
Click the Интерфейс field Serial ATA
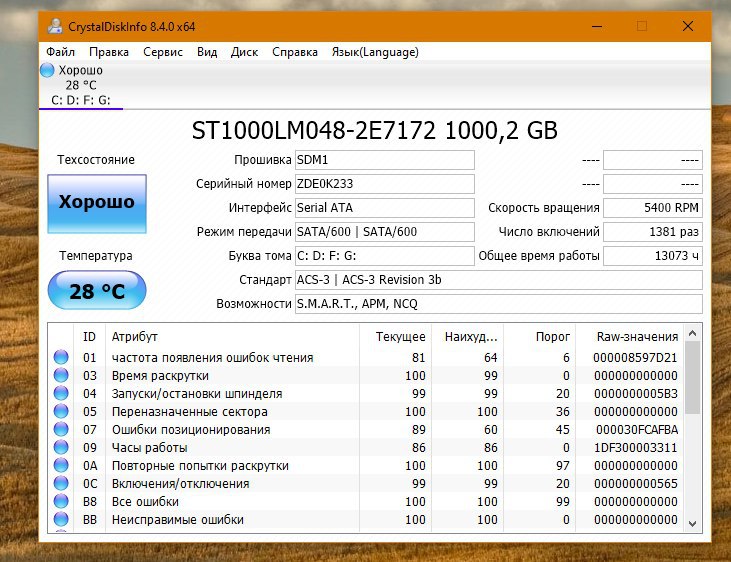385,208
